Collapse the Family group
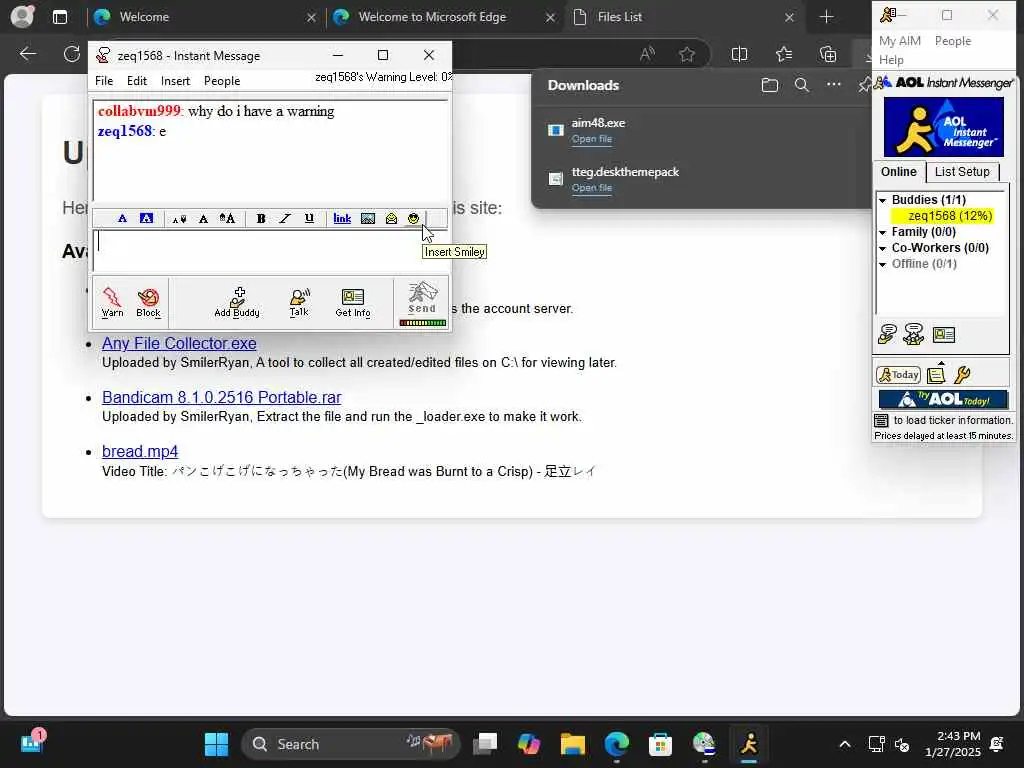Screen dimensions: 1024x768 pyautogui.click(x=882, y=232)
